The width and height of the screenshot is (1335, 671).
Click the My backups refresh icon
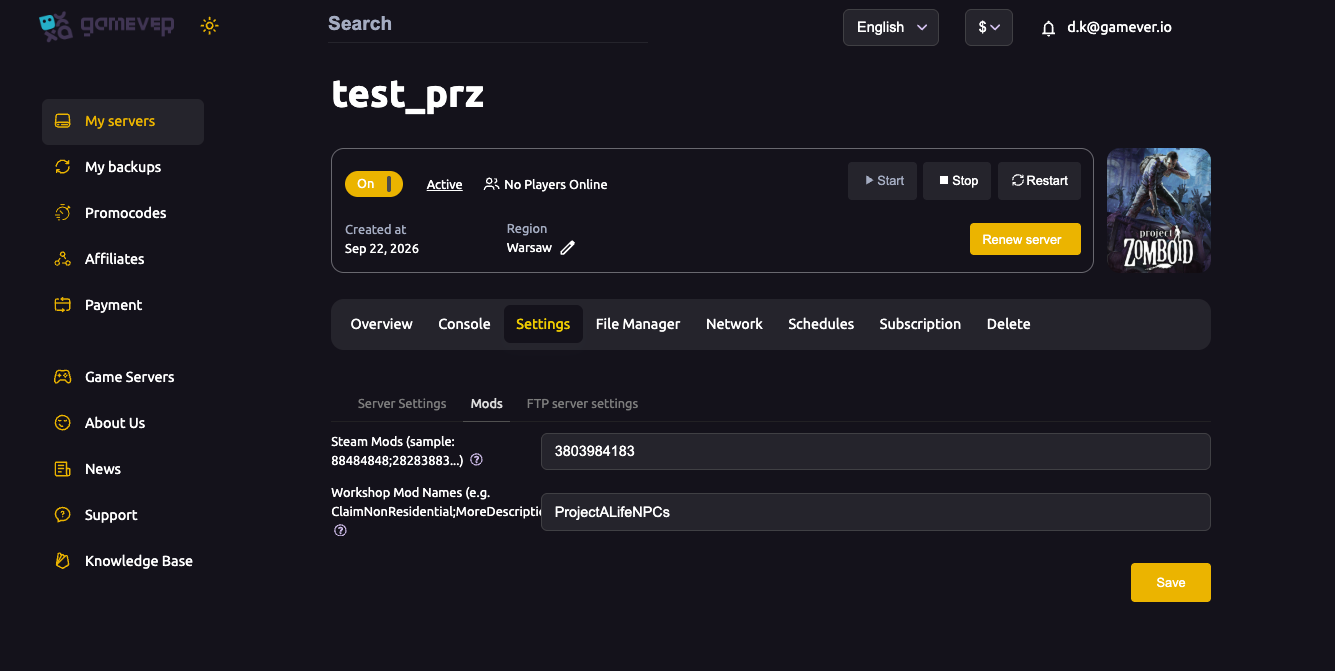(63, 167)
